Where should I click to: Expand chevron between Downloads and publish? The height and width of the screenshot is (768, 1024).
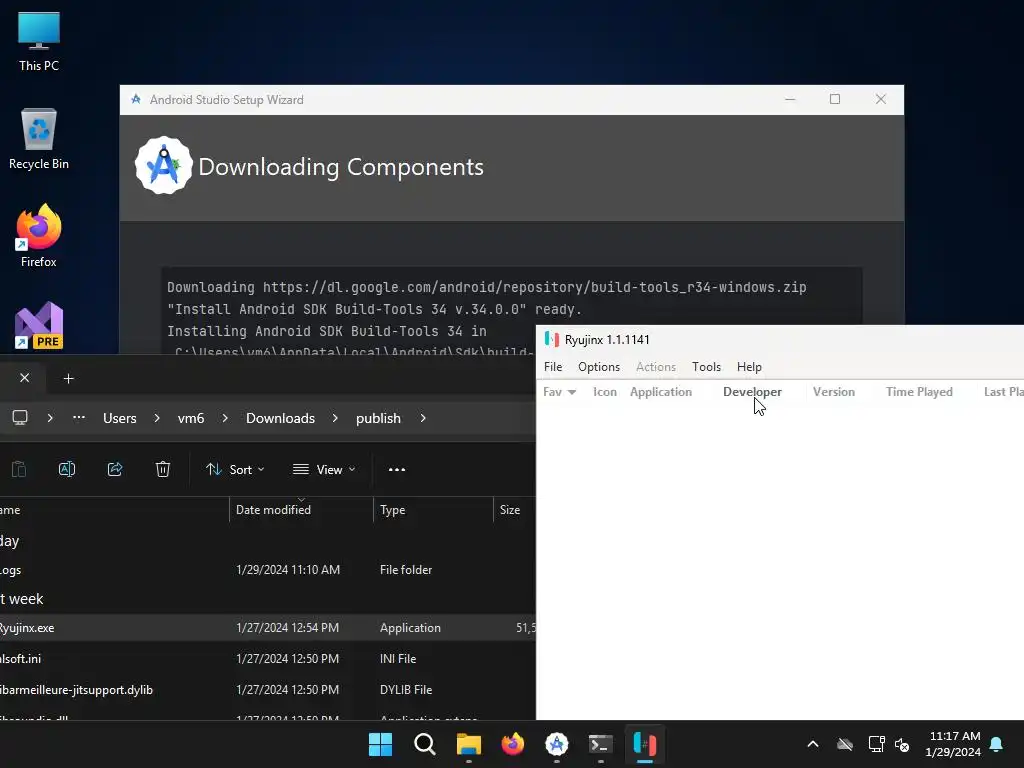pyautogui.click(x=335, y=418)
